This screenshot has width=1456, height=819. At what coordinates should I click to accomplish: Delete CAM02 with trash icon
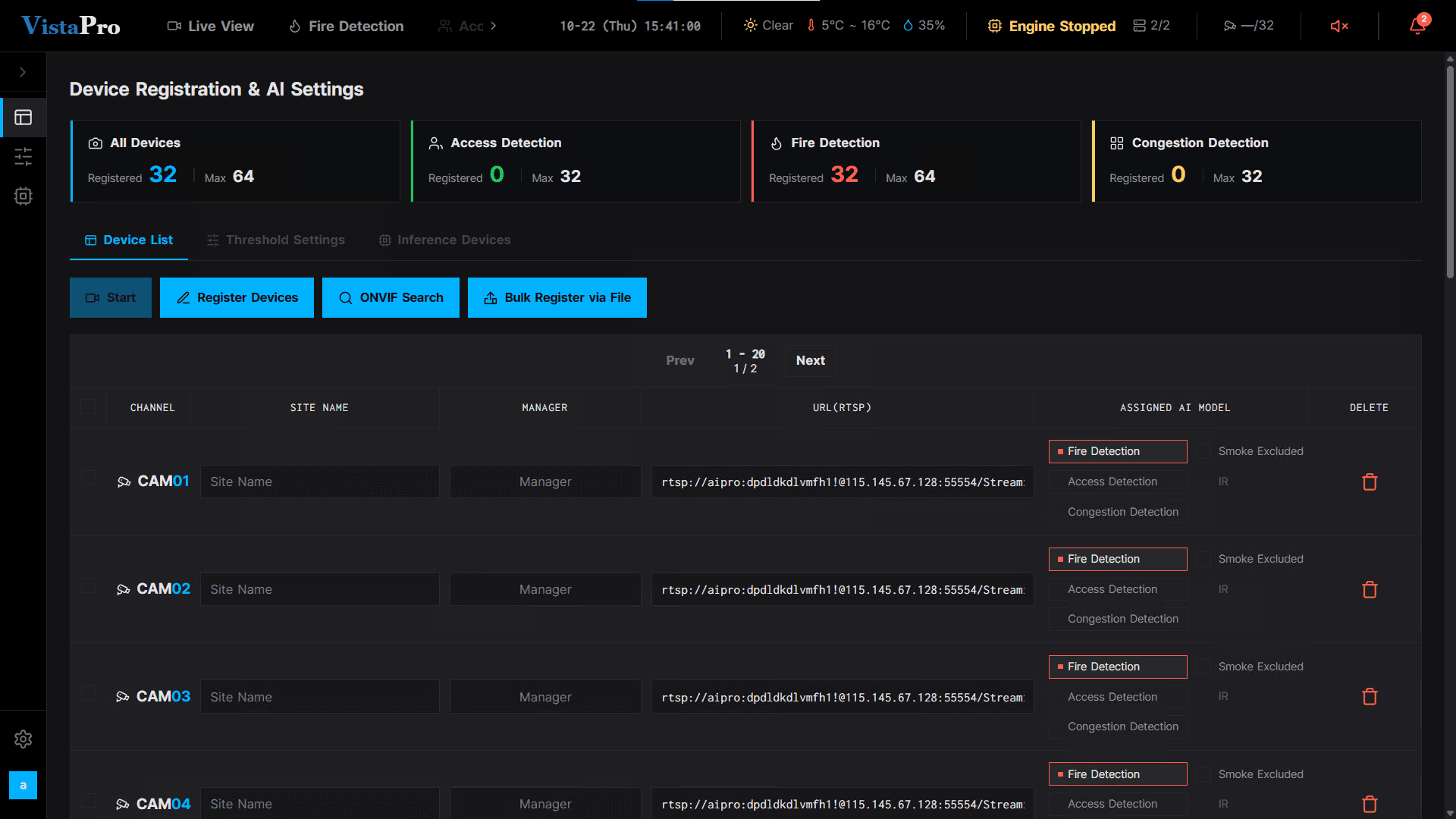[x=1370, y=589]
